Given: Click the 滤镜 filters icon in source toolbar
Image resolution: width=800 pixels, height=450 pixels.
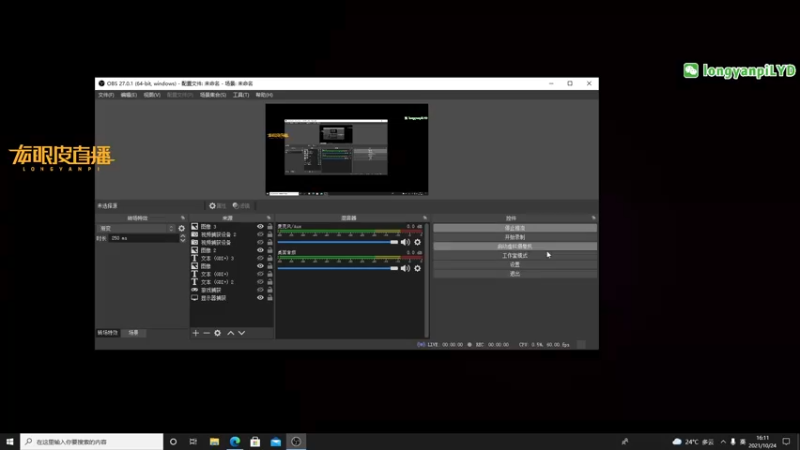Looking at the screenshot, I should 241,206.
